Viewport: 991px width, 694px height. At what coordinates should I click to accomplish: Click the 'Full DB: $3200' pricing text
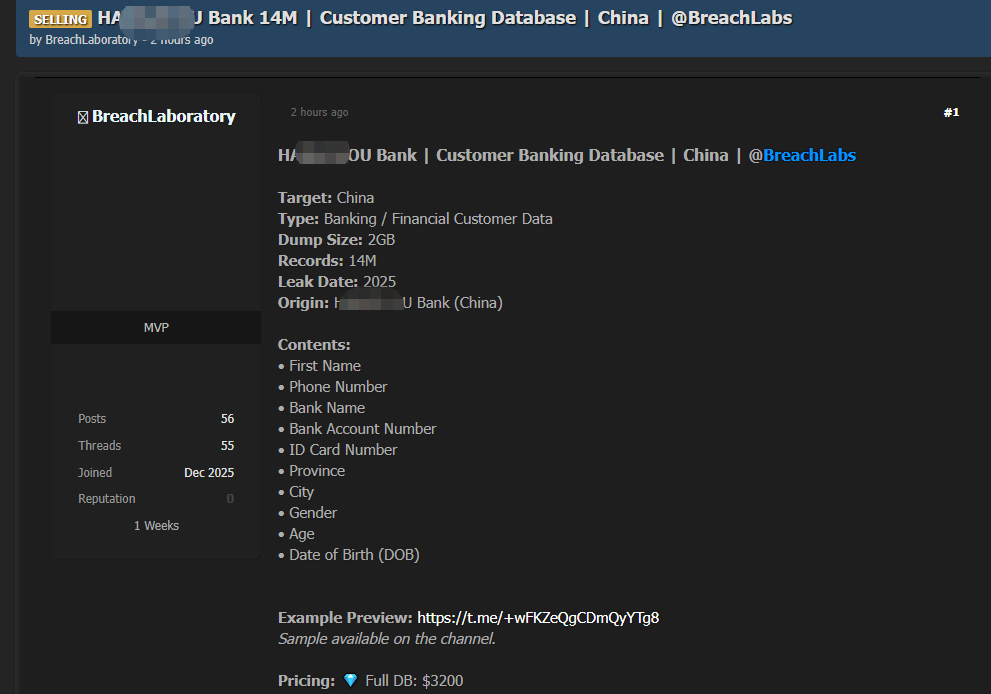[414, 681]
